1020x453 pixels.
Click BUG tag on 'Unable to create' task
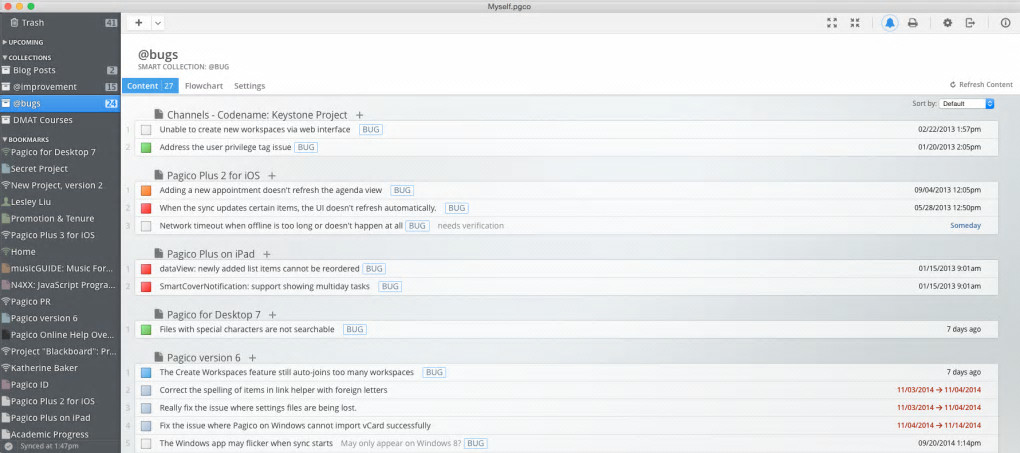371,130
